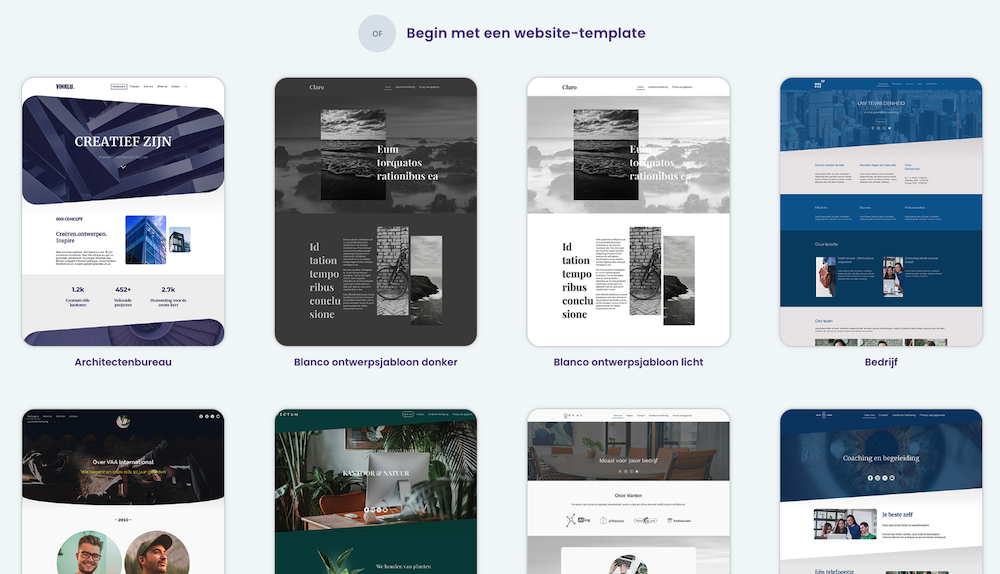Open the Ideaal voor jouw bedrijf template
Viewport: 1000px width, 574px height.
[x=628, y=492]
